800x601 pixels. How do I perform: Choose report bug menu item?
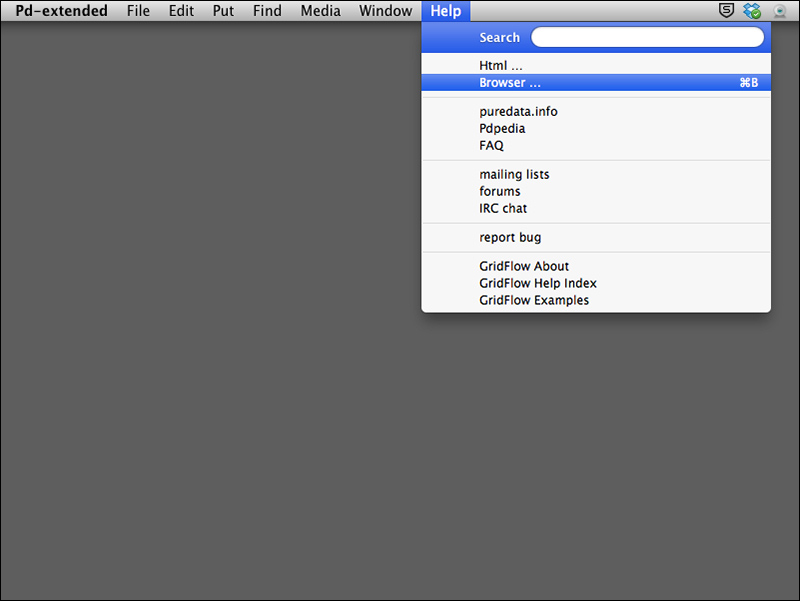point(596,237)
